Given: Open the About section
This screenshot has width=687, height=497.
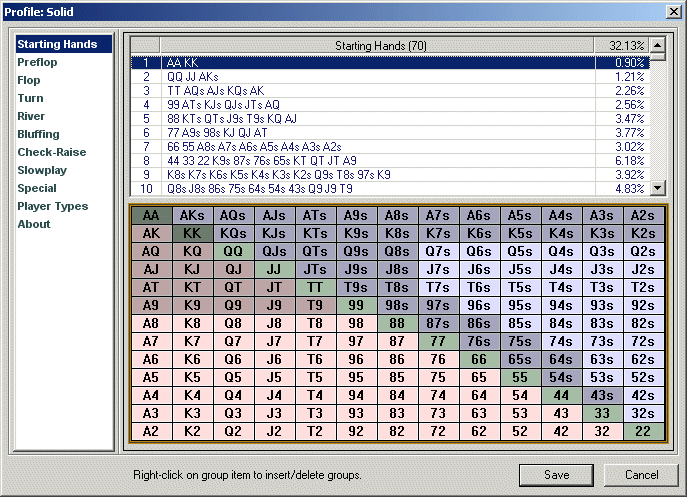Looking at the screenshot, I should click(34, 224).
